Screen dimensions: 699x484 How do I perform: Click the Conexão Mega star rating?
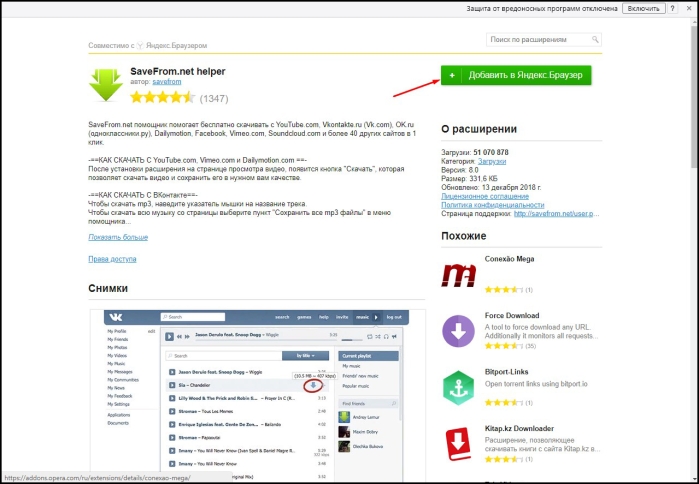pos(504,290)
